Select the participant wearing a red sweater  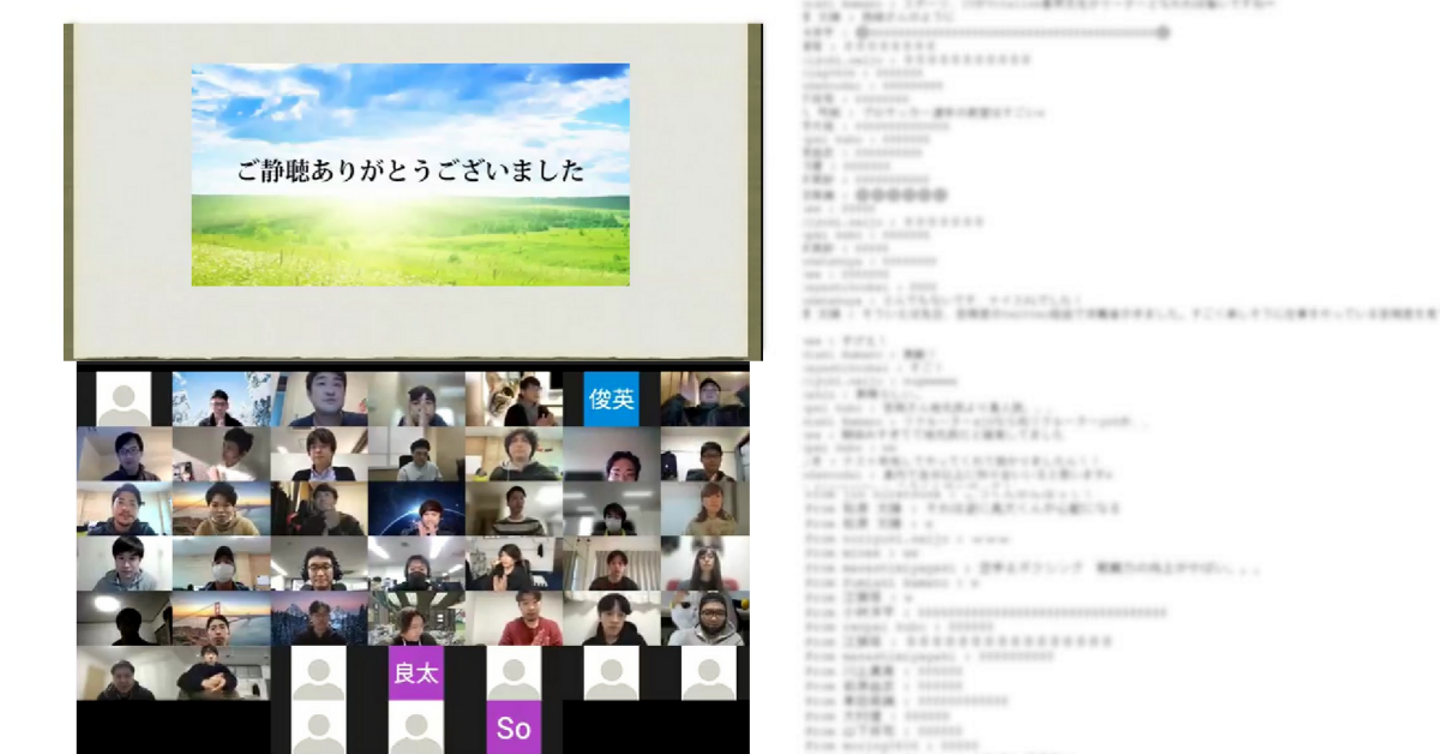(x=514, y=618)
